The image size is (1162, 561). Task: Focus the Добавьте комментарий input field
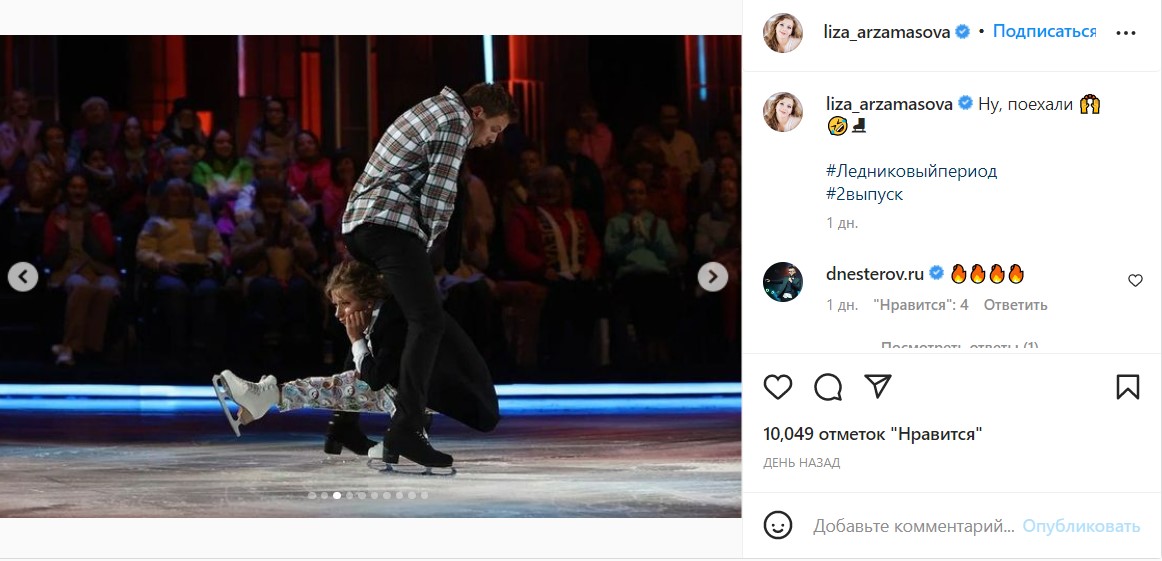pos(913,527)
